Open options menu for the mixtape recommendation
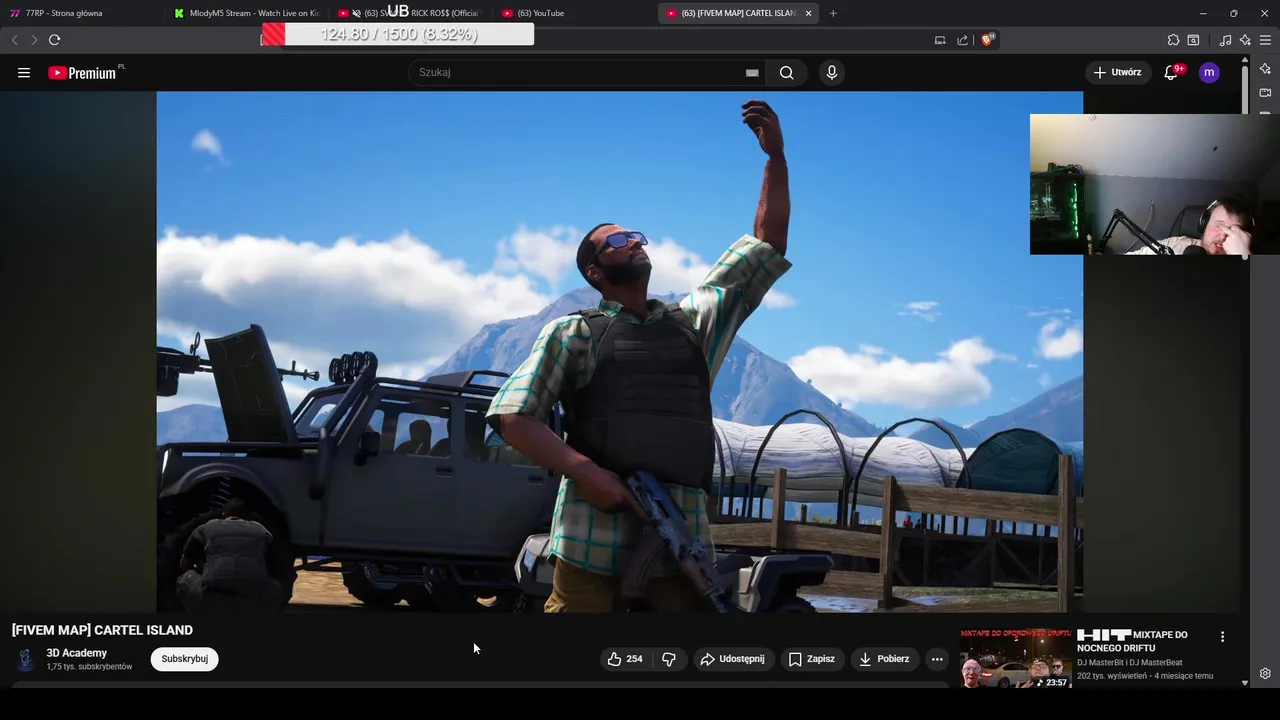The width and height of the screenshot is (1280, 720). [1222, 636]
